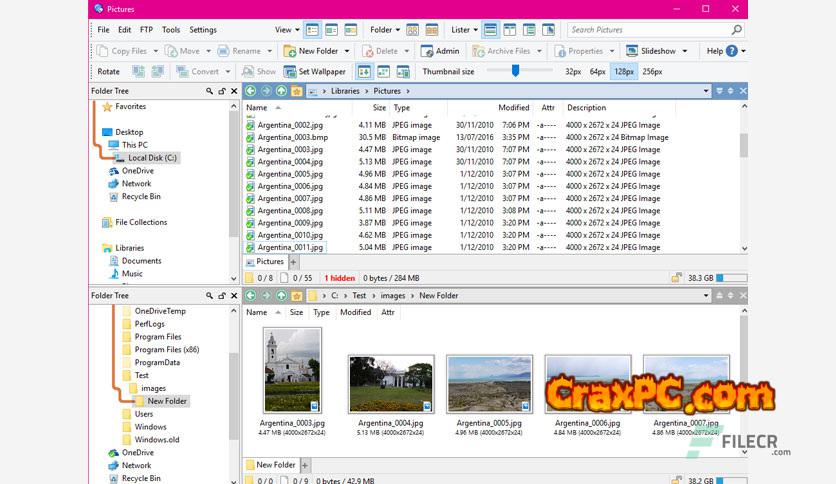Click the green Up arrow in the upper pane
Viewport: 836px width, 484px height.
tap(282, 91)
